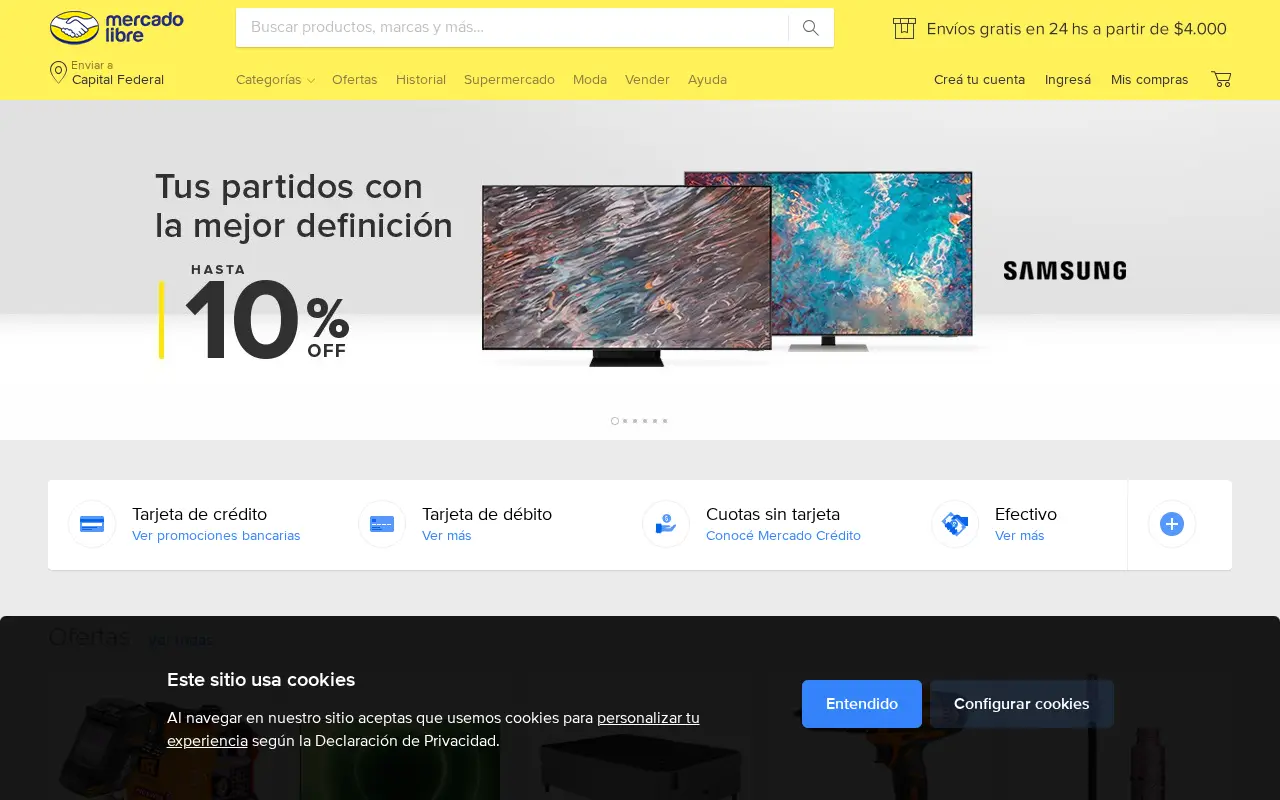Expand the Categorías dropdown
The width and height of the screenshot is (1280, 800).
(275, 80)
